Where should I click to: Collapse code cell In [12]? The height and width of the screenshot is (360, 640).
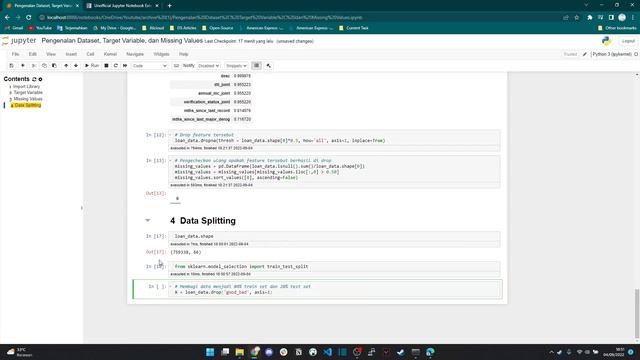(170, 135)
